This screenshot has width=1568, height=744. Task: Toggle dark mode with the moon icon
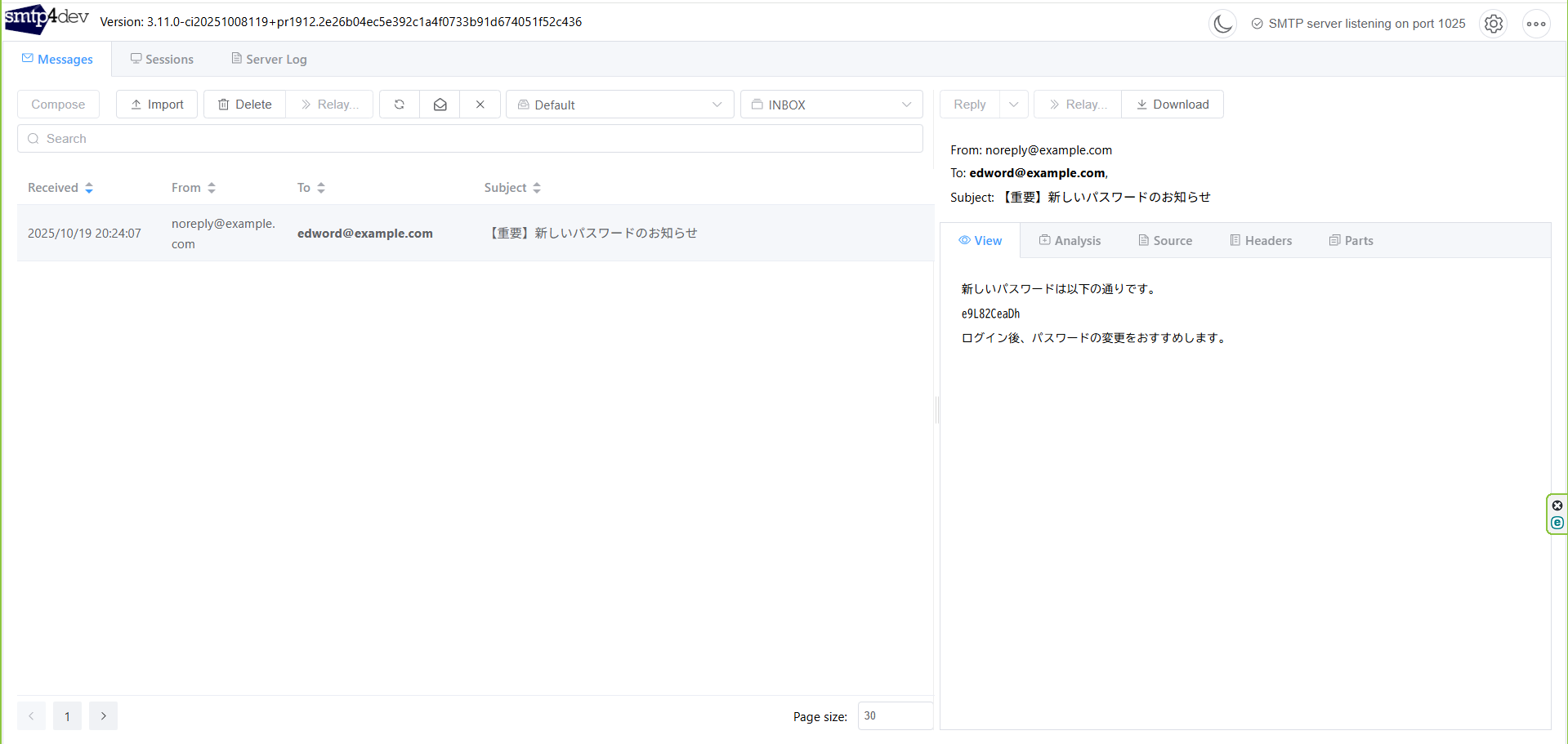[x=1222, y=24]
